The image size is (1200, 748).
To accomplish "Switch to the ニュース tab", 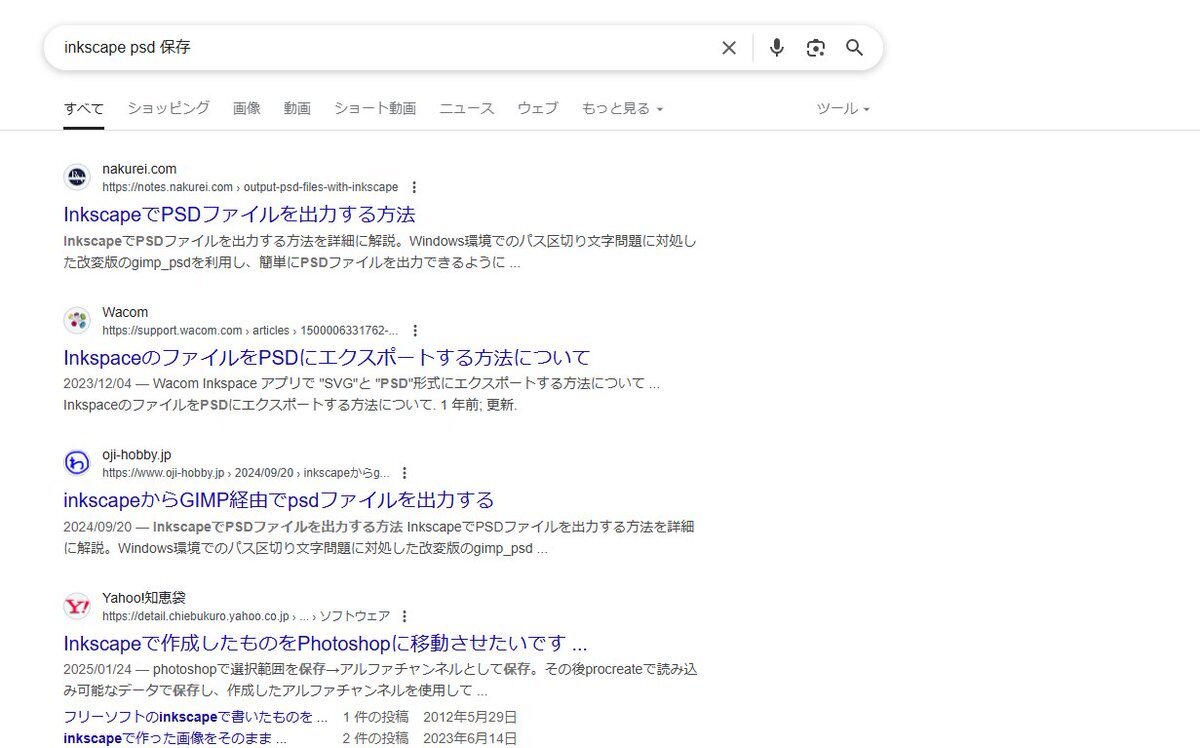I will pos(467,108).
